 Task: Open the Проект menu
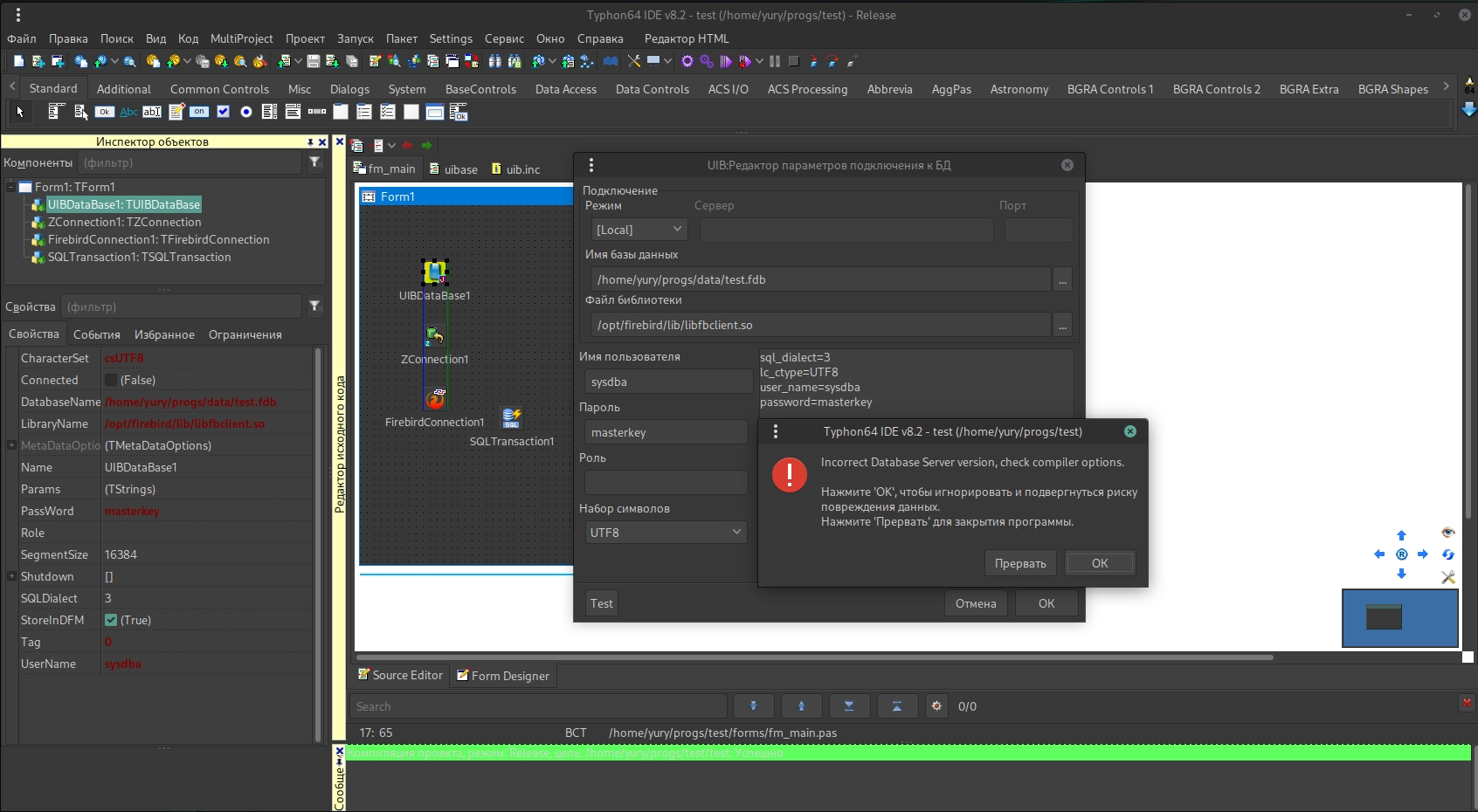pos(305,38)
